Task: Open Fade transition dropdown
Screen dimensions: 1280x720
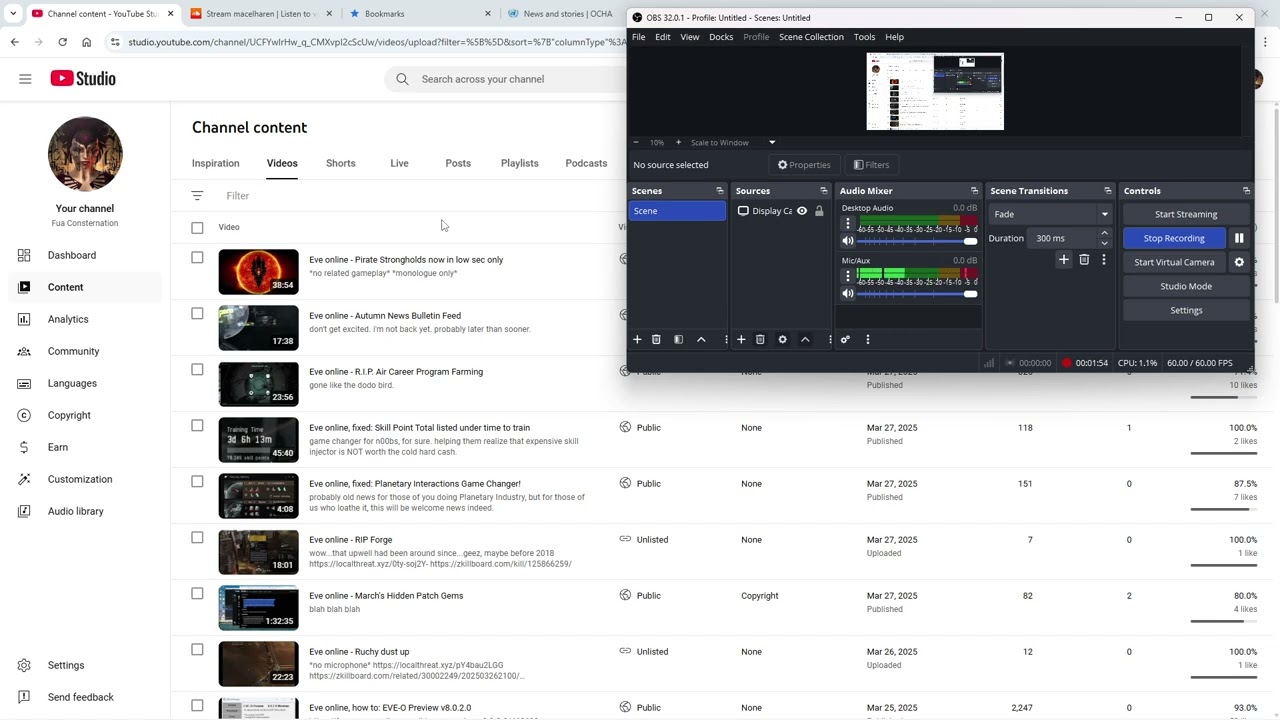Action: [x=1051, y=214]
